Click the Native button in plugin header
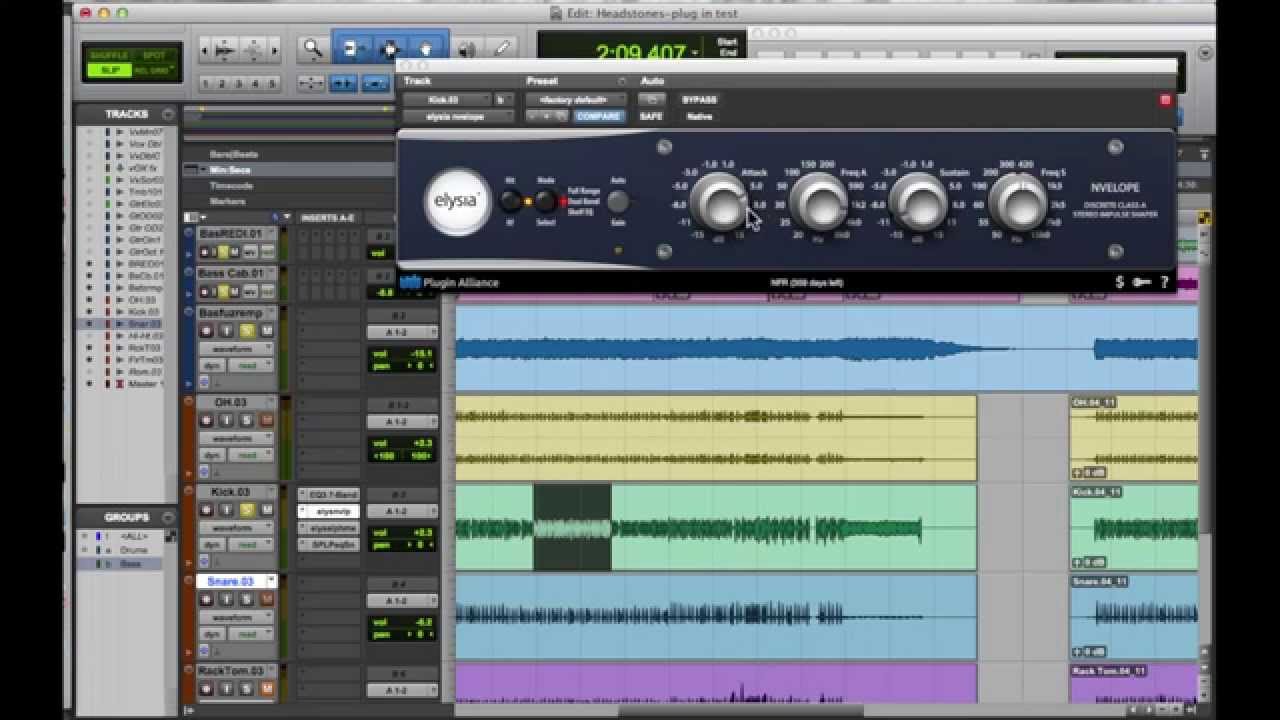Viewport: 1280px width, 720px height. tap(700, 116)
